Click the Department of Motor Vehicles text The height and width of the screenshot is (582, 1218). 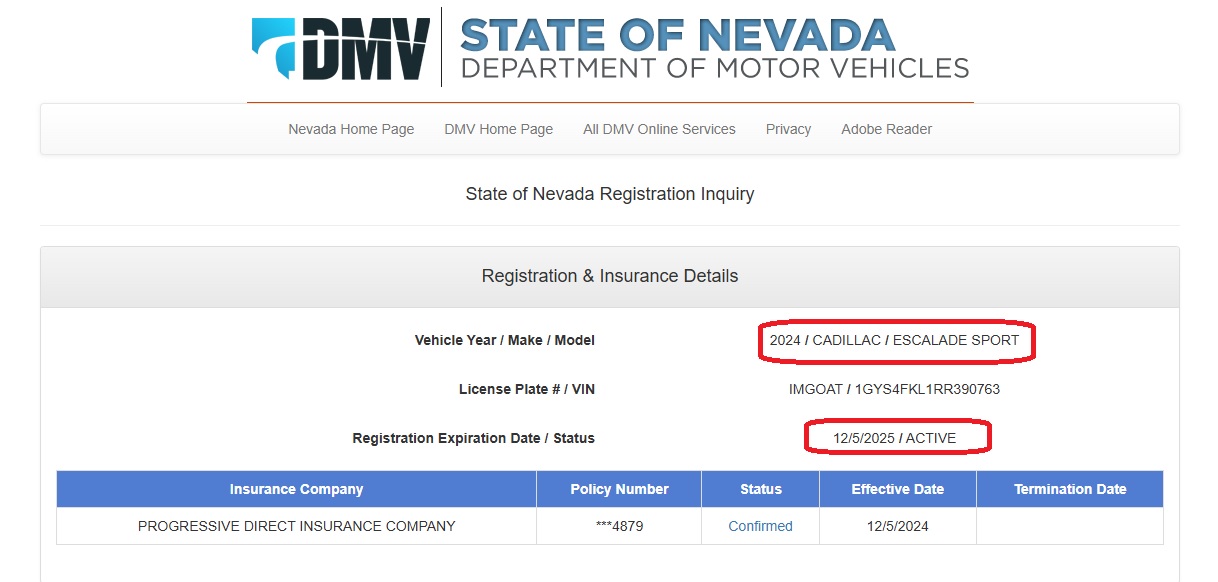[x=714, y=68]
